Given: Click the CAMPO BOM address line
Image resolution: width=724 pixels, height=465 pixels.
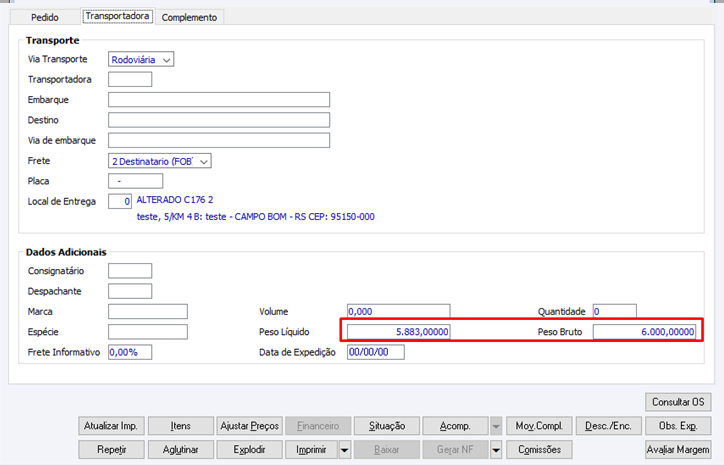Looking at the screenshot, I should point(255,217).
